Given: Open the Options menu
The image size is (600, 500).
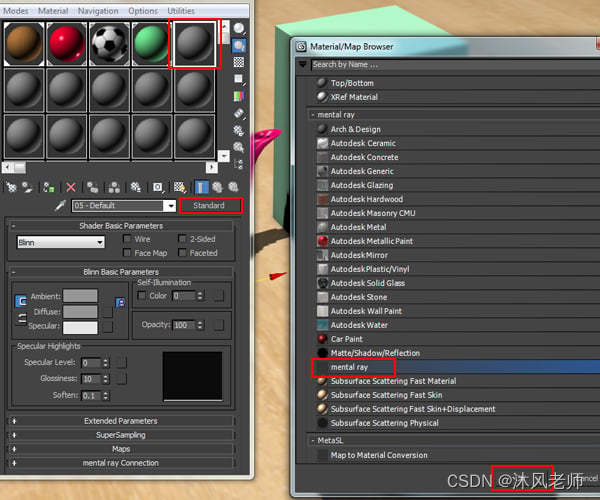Looking at the screenshot, I should (143, 11).
